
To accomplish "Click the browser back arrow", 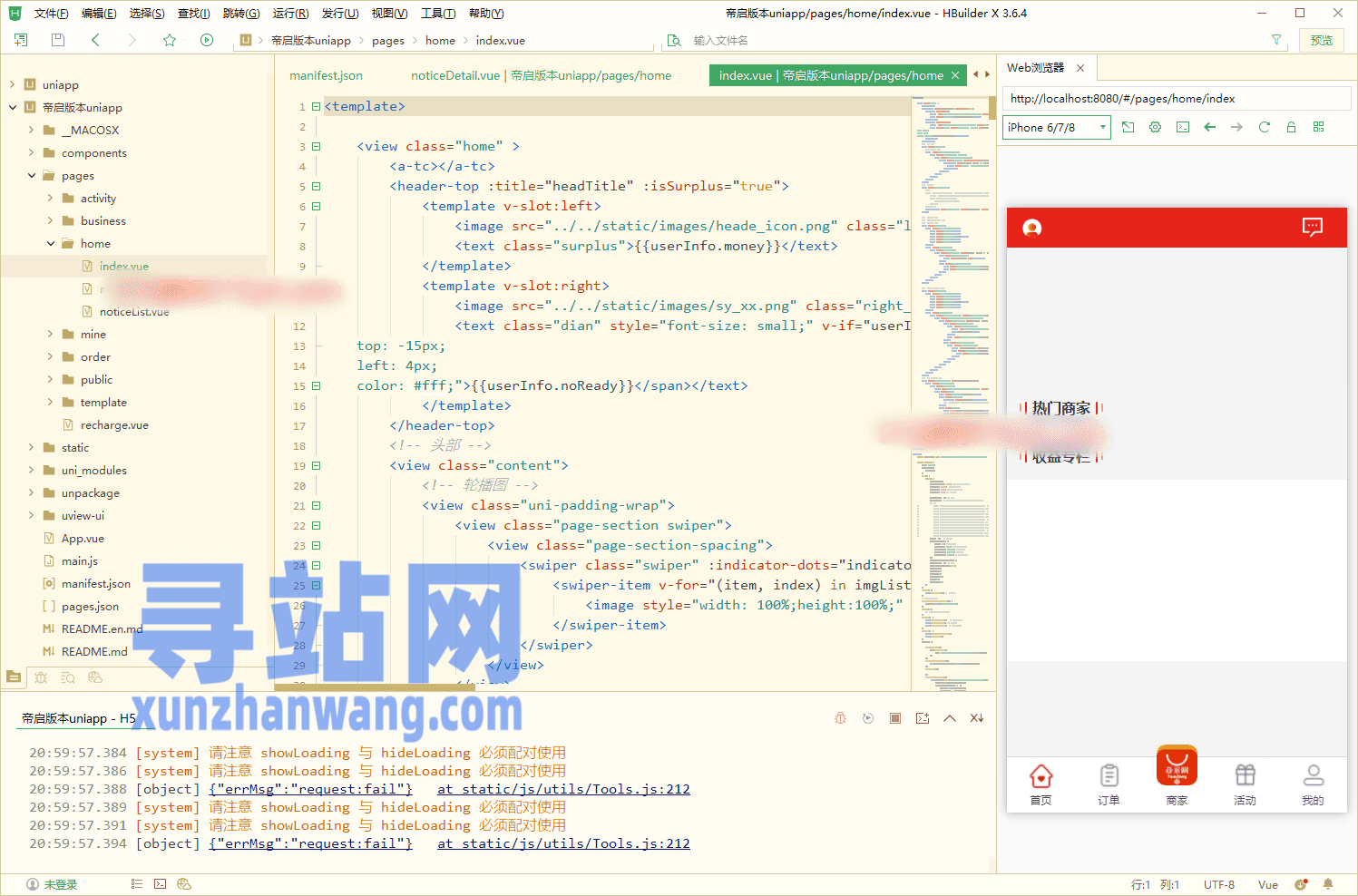I will click(1209, 127).
